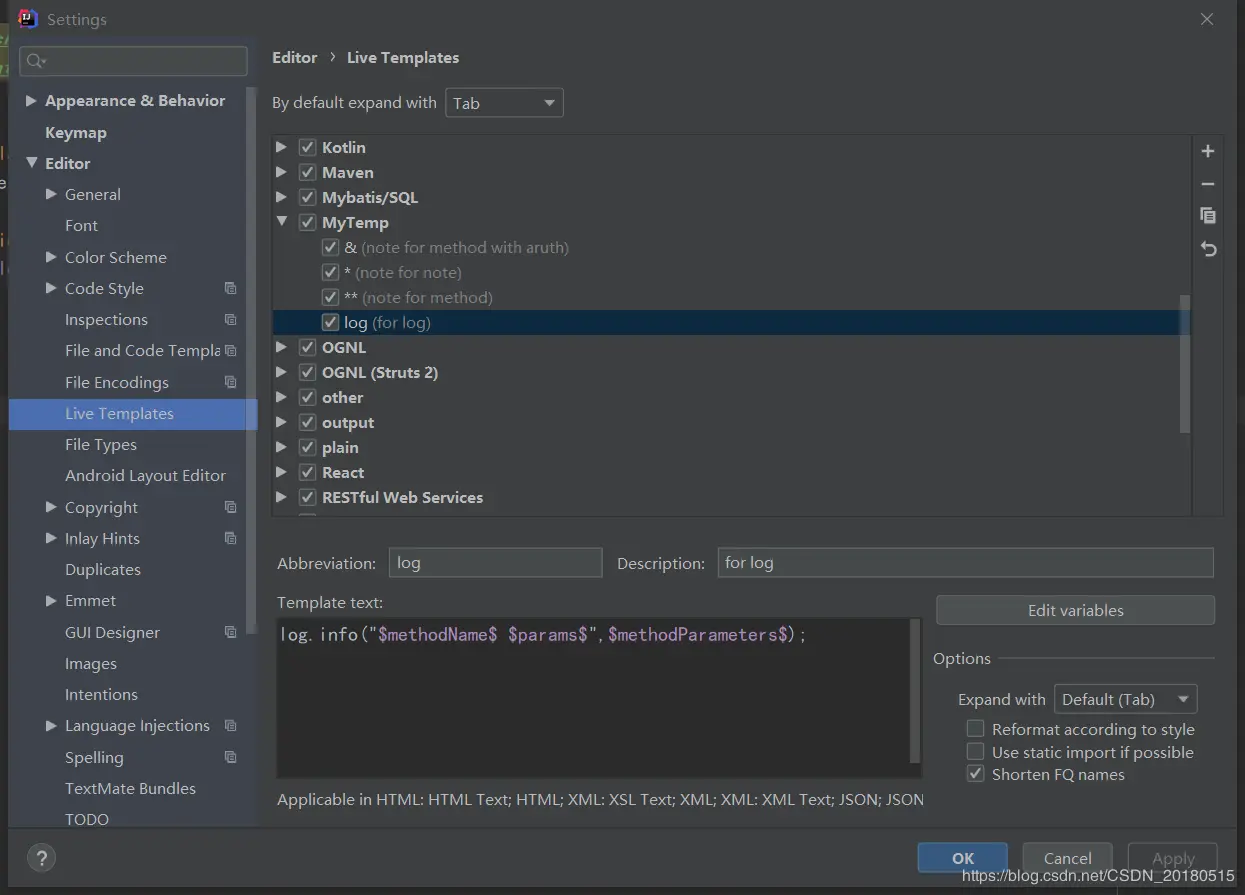Click project-level icon next to Code Style
Viewport: 1245px width, 895px height.
tap(231, 288)
